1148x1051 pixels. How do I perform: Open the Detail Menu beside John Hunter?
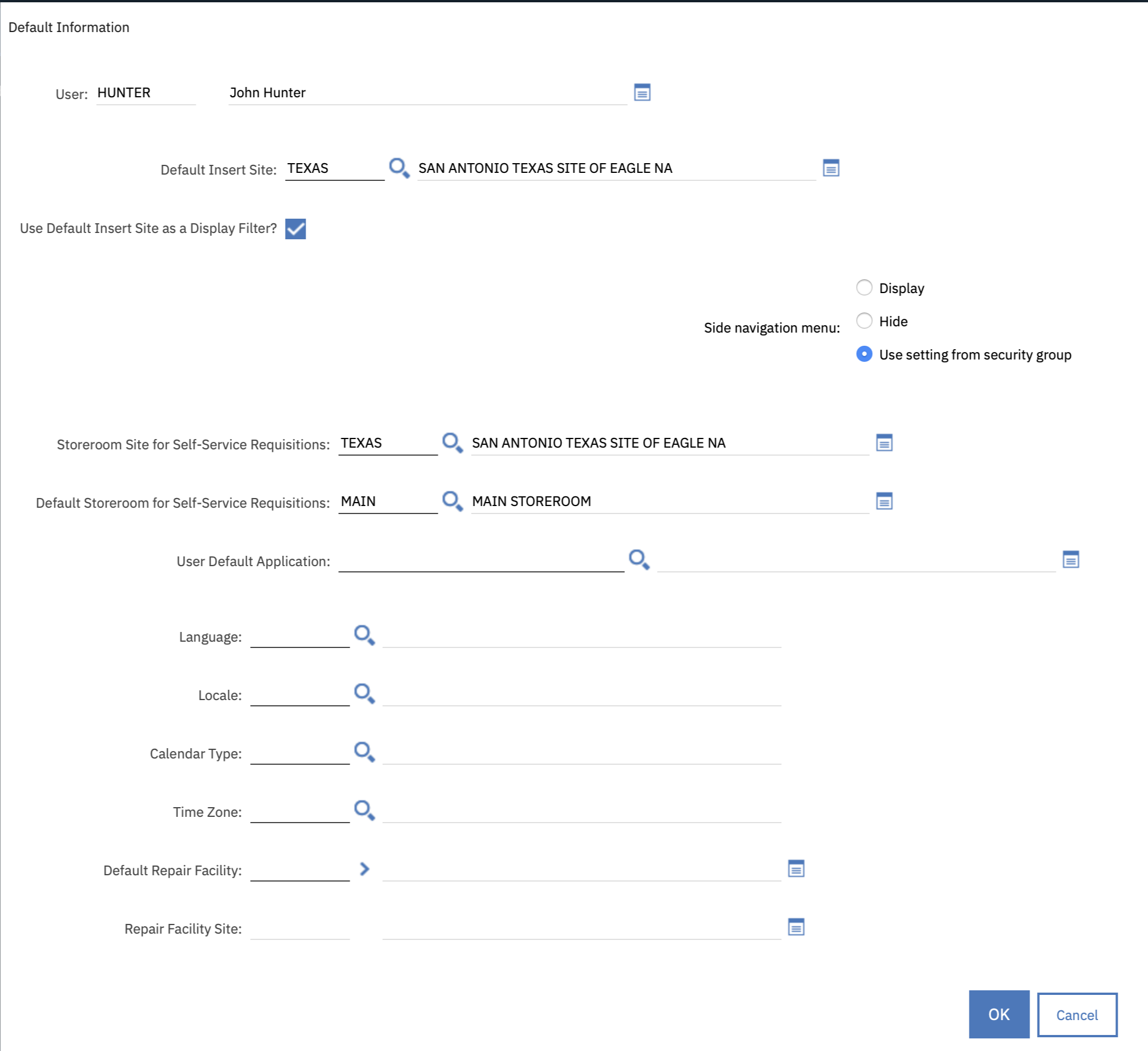[642, 92]
